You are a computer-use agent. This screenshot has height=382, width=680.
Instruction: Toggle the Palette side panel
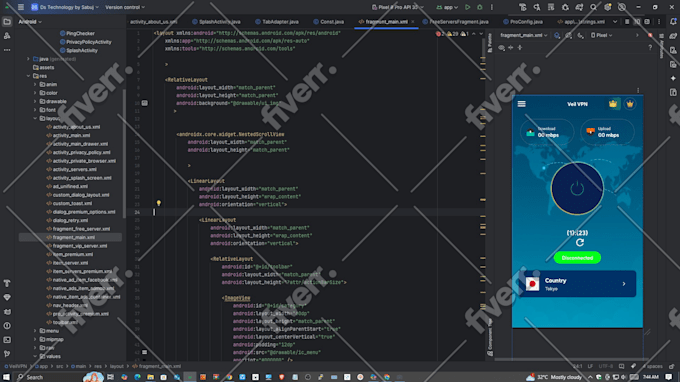coord(490,43)
